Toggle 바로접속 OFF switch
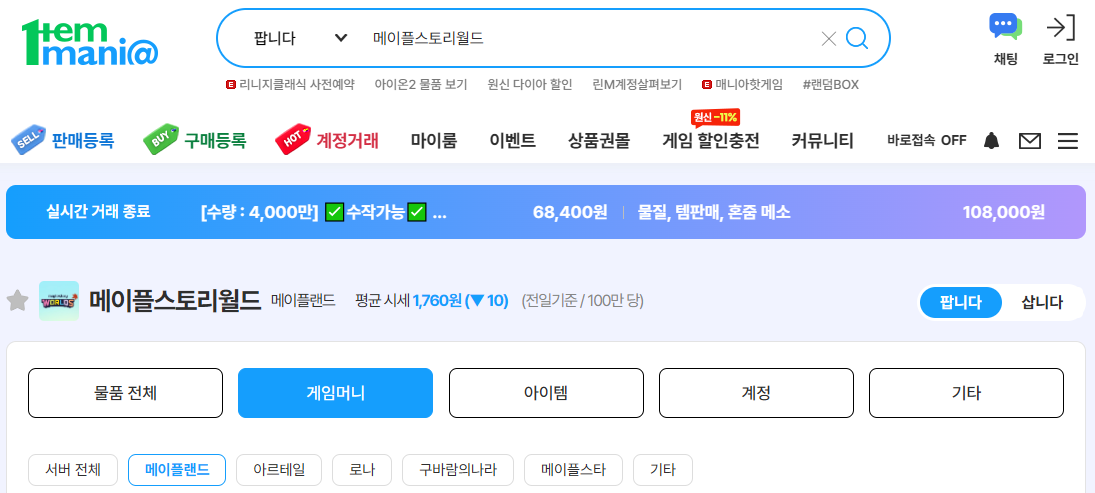This screenshot has width=1095, height=493. [x=927, y=140]
